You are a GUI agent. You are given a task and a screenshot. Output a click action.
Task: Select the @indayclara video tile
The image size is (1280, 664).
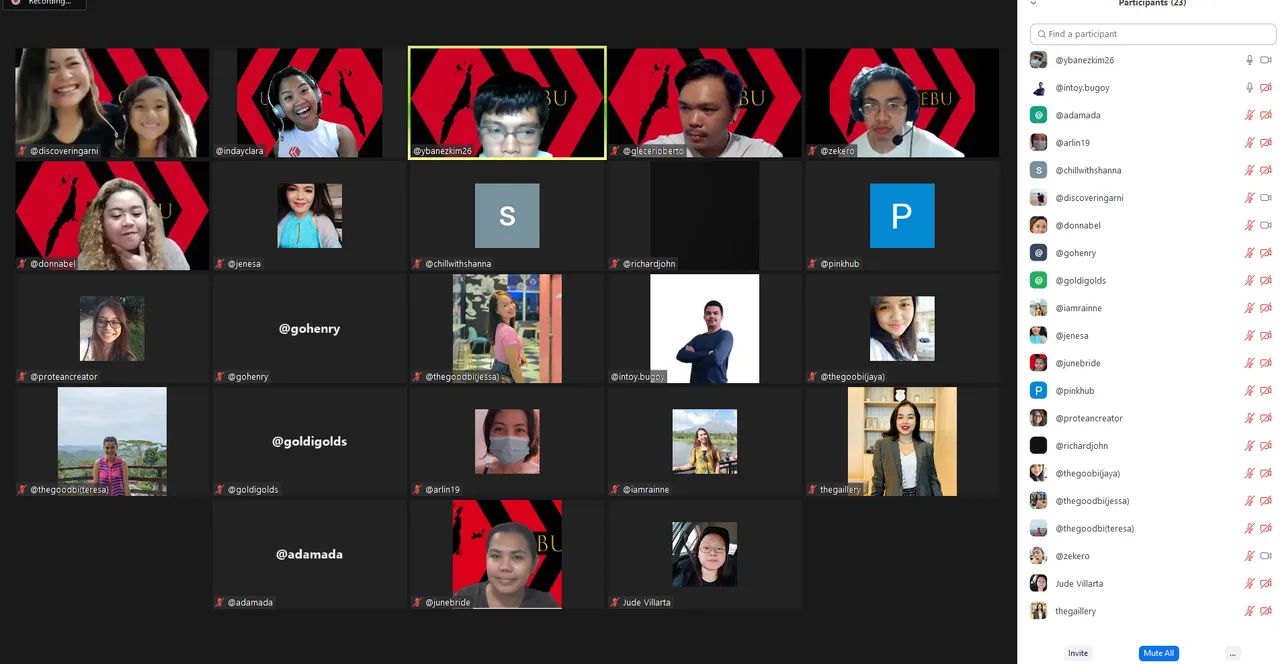[x=309, y=103]
